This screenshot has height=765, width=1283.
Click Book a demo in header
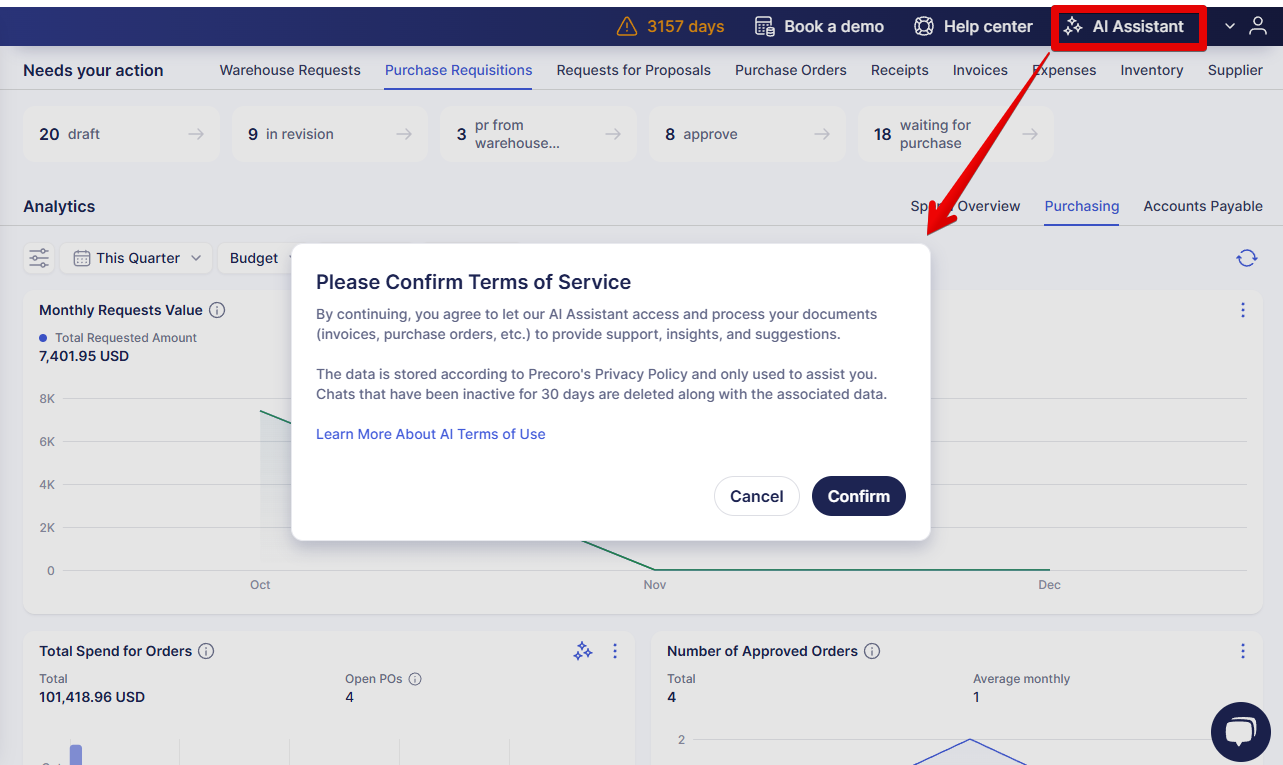(x=819, y=27)
